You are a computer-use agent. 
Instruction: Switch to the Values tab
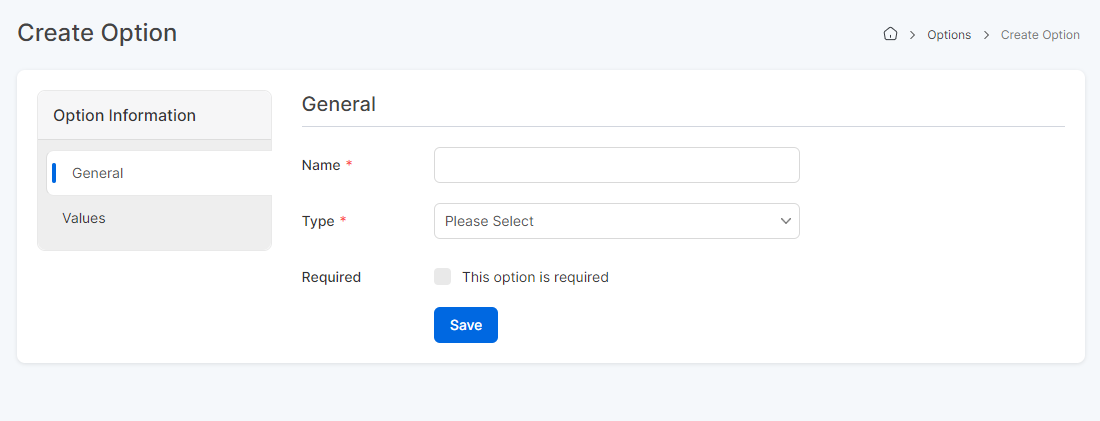pos(83,218)
